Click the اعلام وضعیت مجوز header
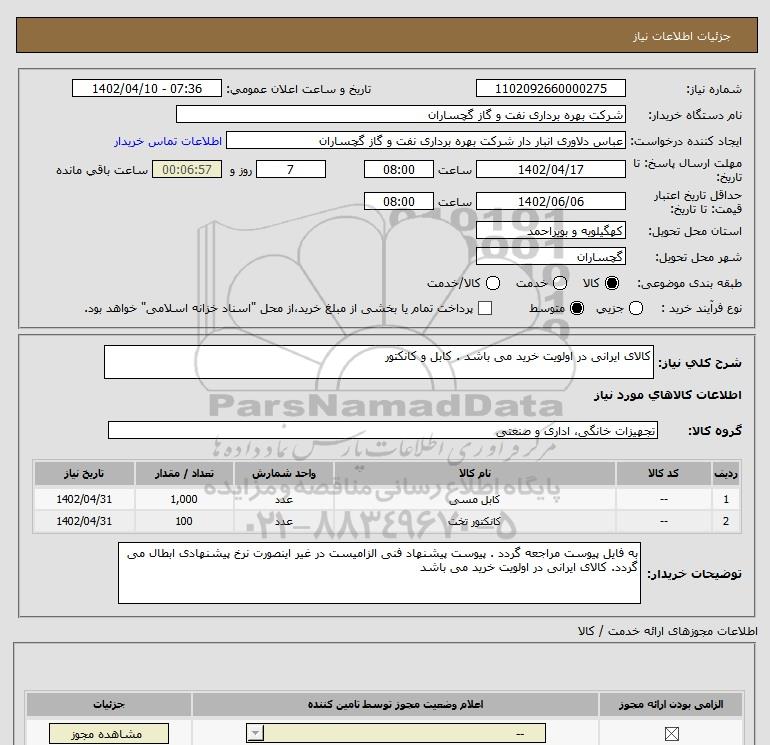Screen dimensions: 770x745 (395, 705)
